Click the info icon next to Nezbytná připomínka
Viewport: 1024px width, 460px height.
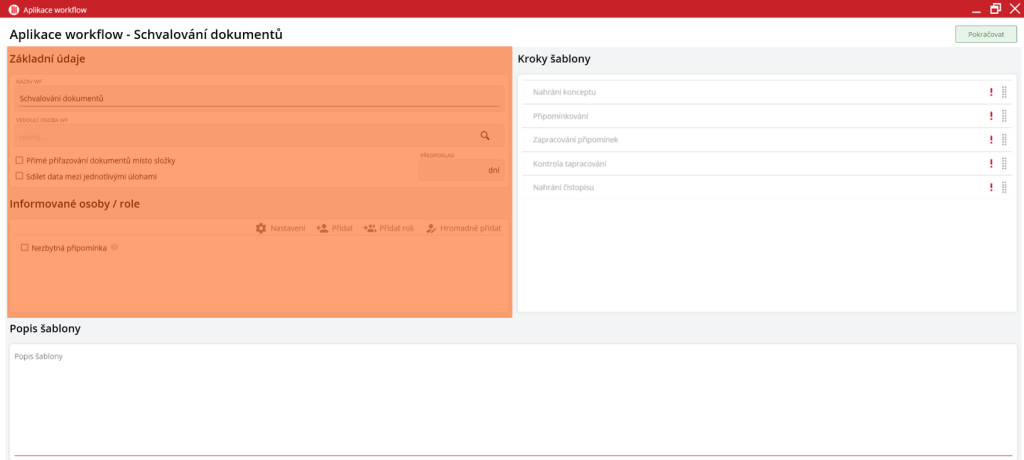(115, 247)
